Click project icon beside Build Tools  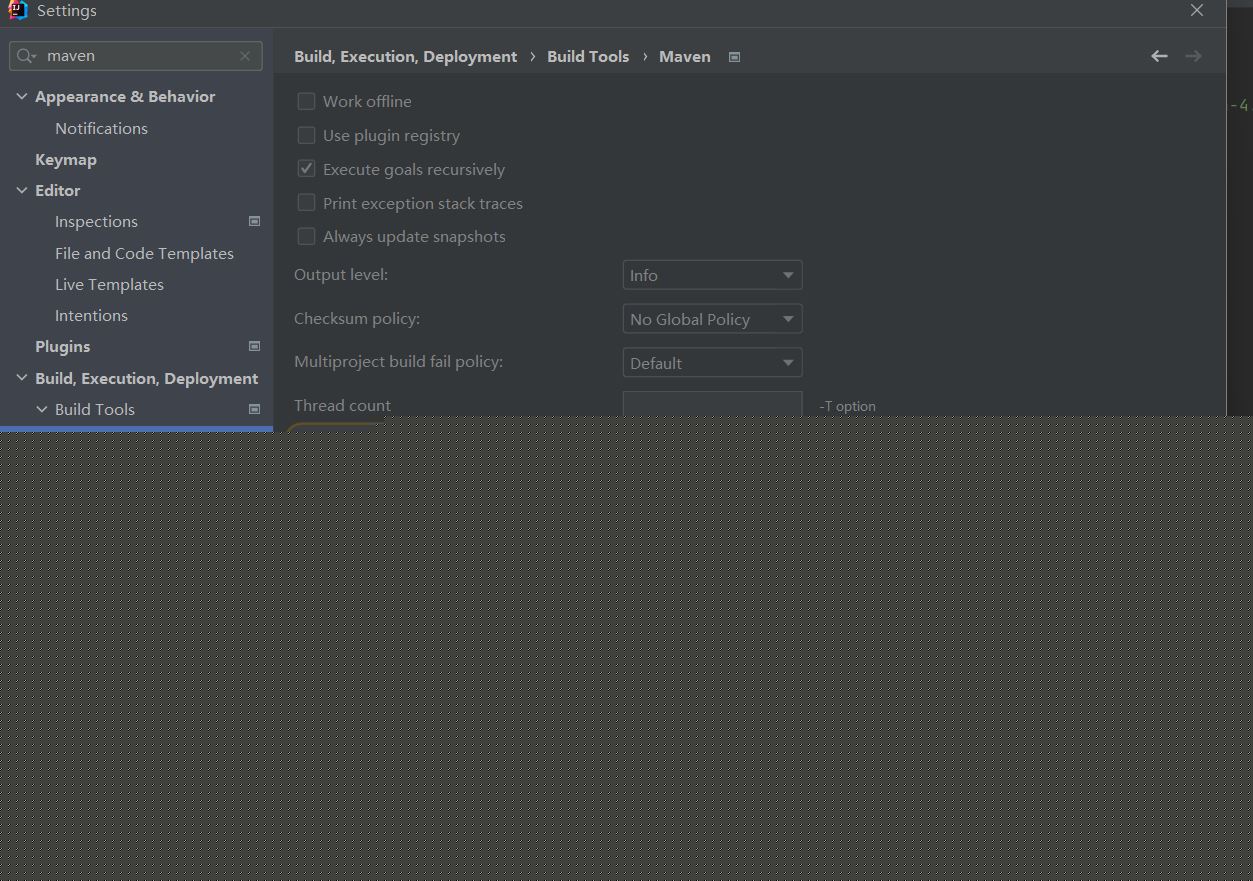[254, 409]
